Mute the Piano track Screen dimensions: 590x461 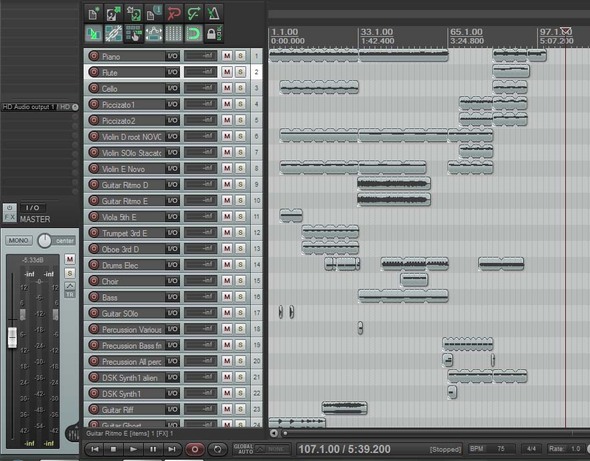tap(227, 56)
